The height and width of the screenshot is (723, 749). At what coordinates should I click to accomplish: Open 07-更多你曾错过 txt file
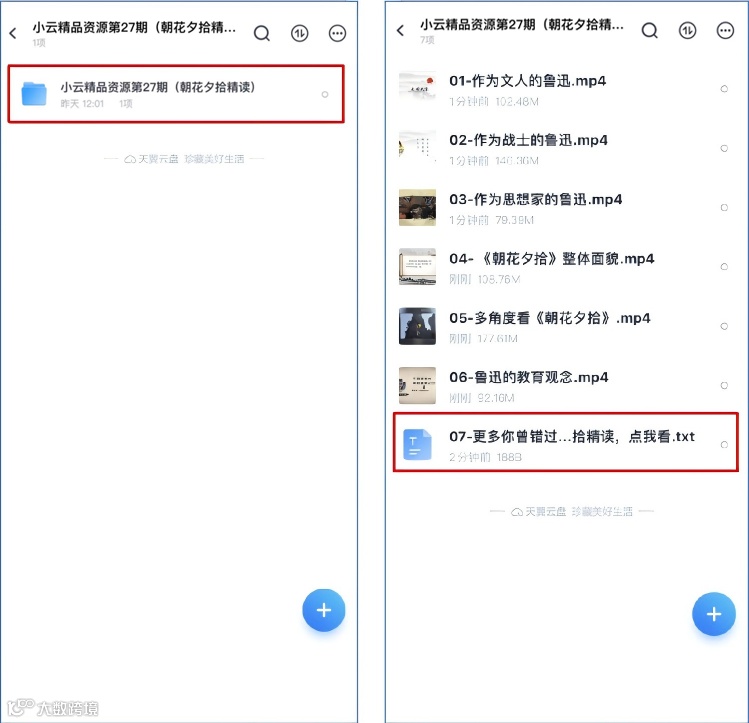566,443
